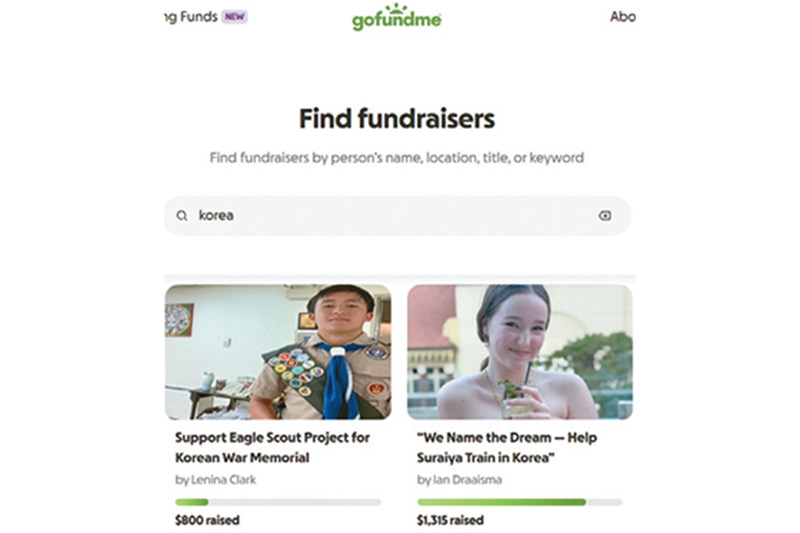This screenshot has width=800, height=533.
Task: Click the Find fundraisers heading
Action: [x=397, y=119]
